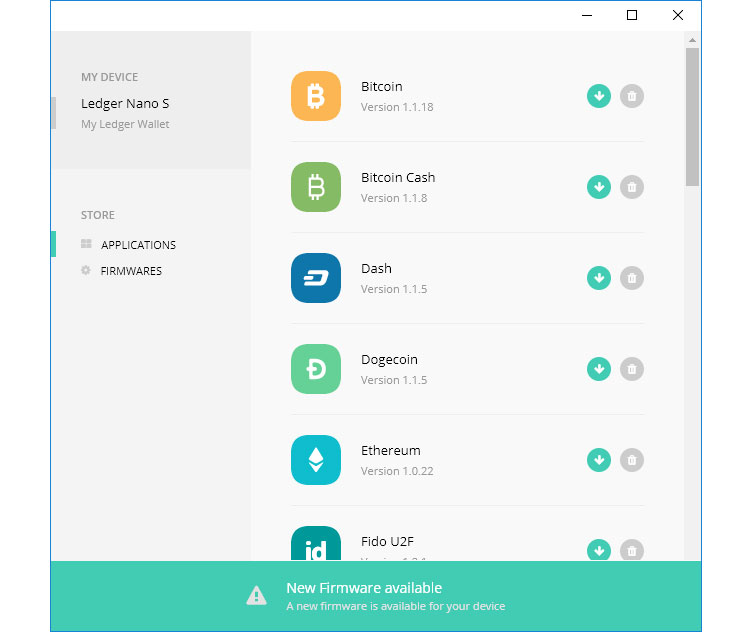The width and height of the screenshot is (752, 632).
Task: Click the Ethereum app name
Action: (x=391, y=450)
